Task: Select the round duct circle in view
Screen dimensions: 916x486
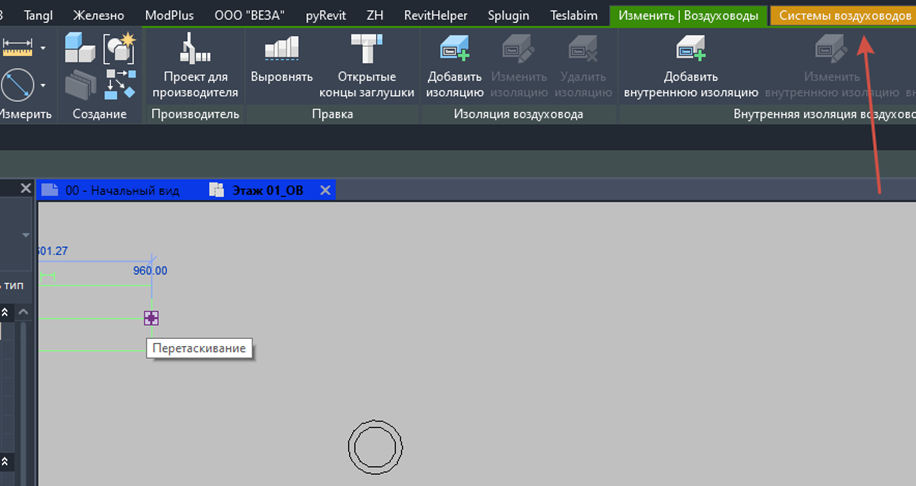Action: click(375, 447)
